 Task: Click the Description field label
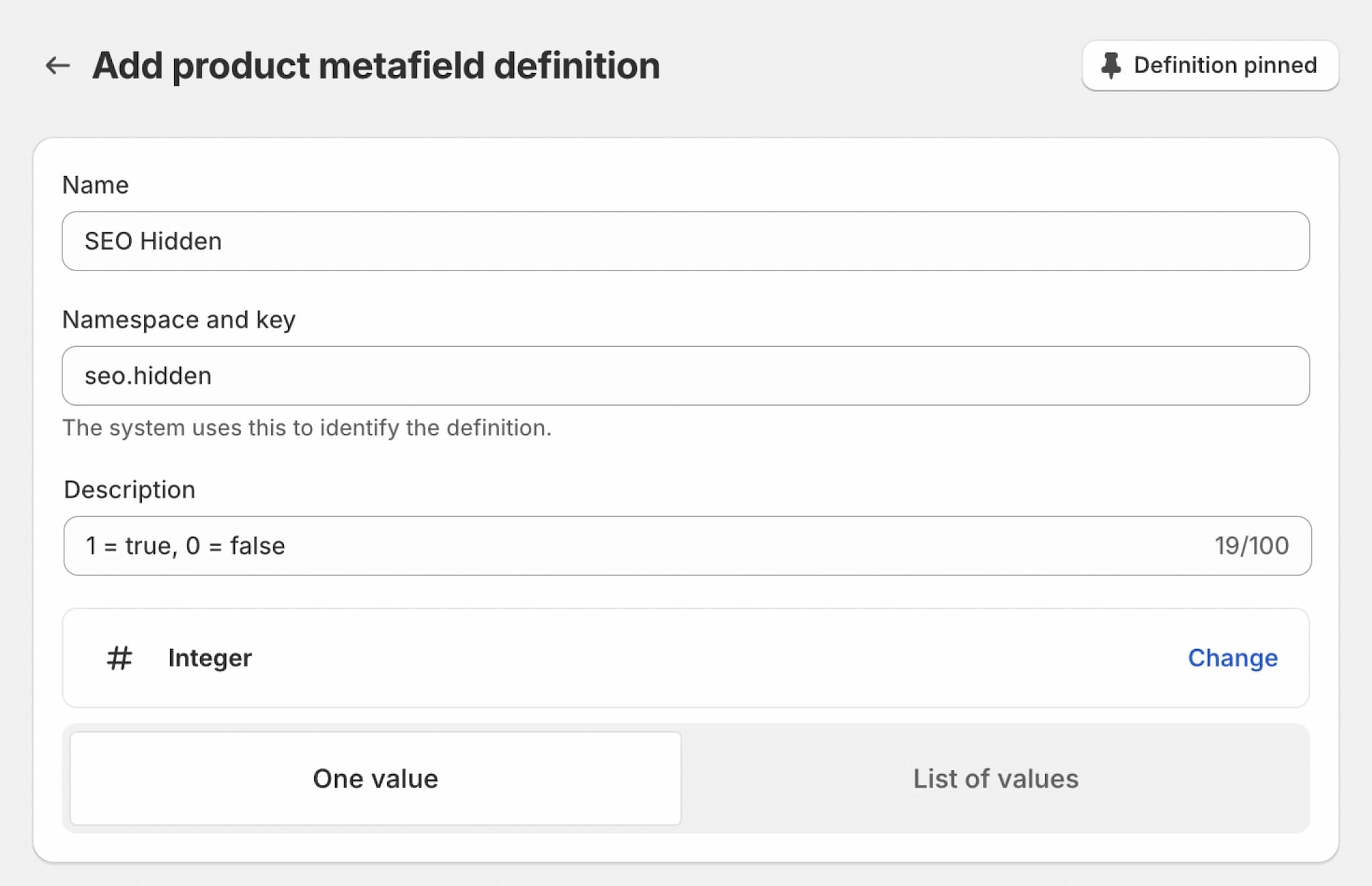point(129,490)
